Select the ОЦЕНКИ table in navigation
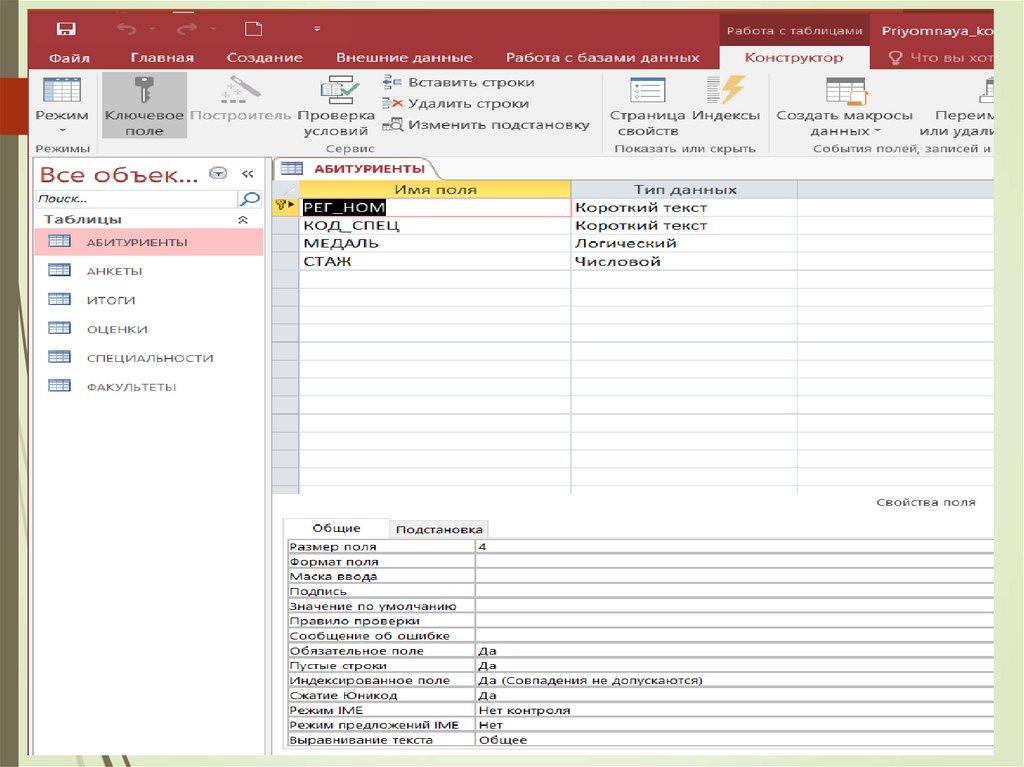 [117, 329]
